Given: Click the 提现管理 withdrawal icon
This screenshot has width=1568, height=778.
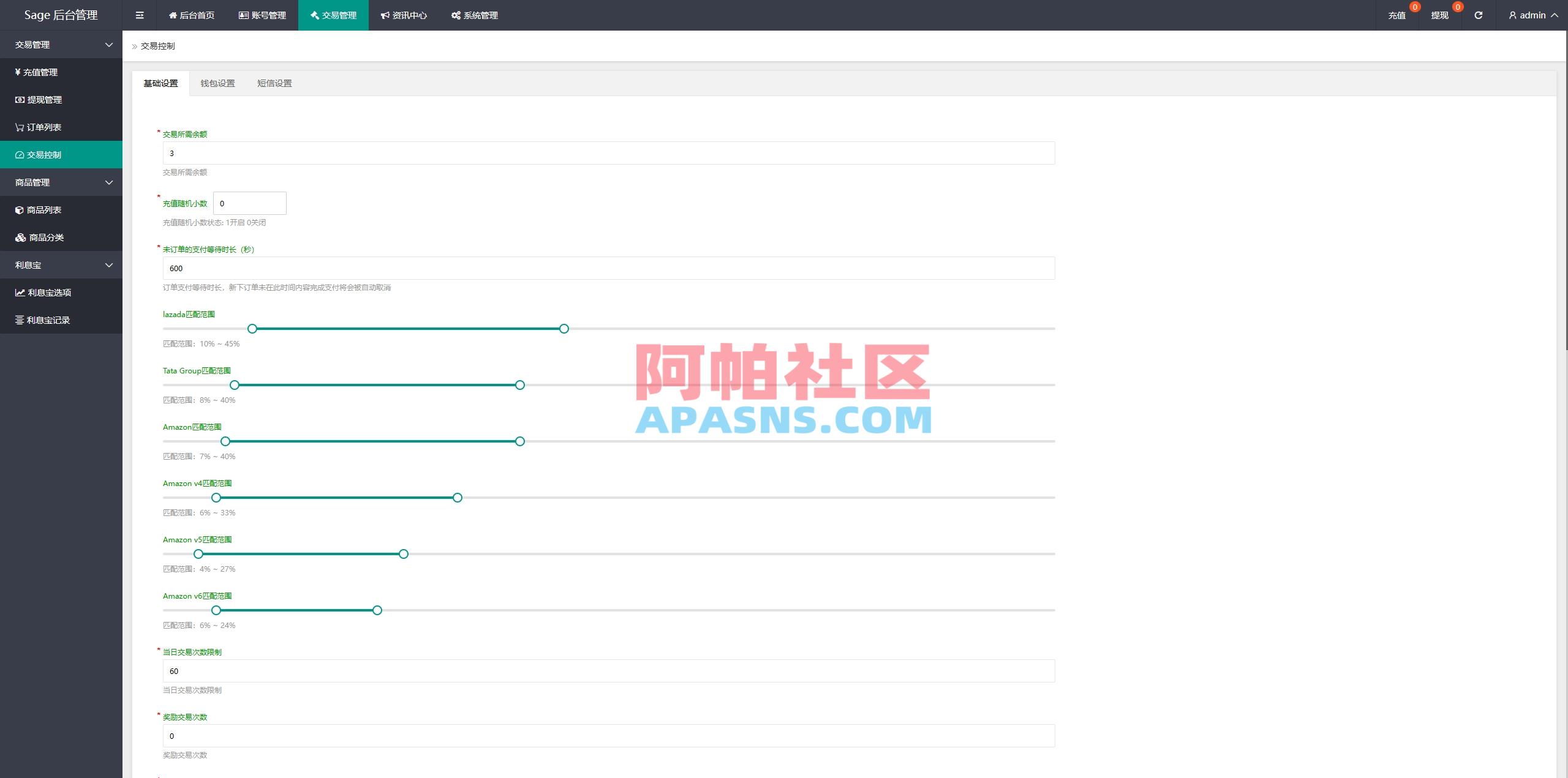Looking at the screenshot, I should point(18,99).
